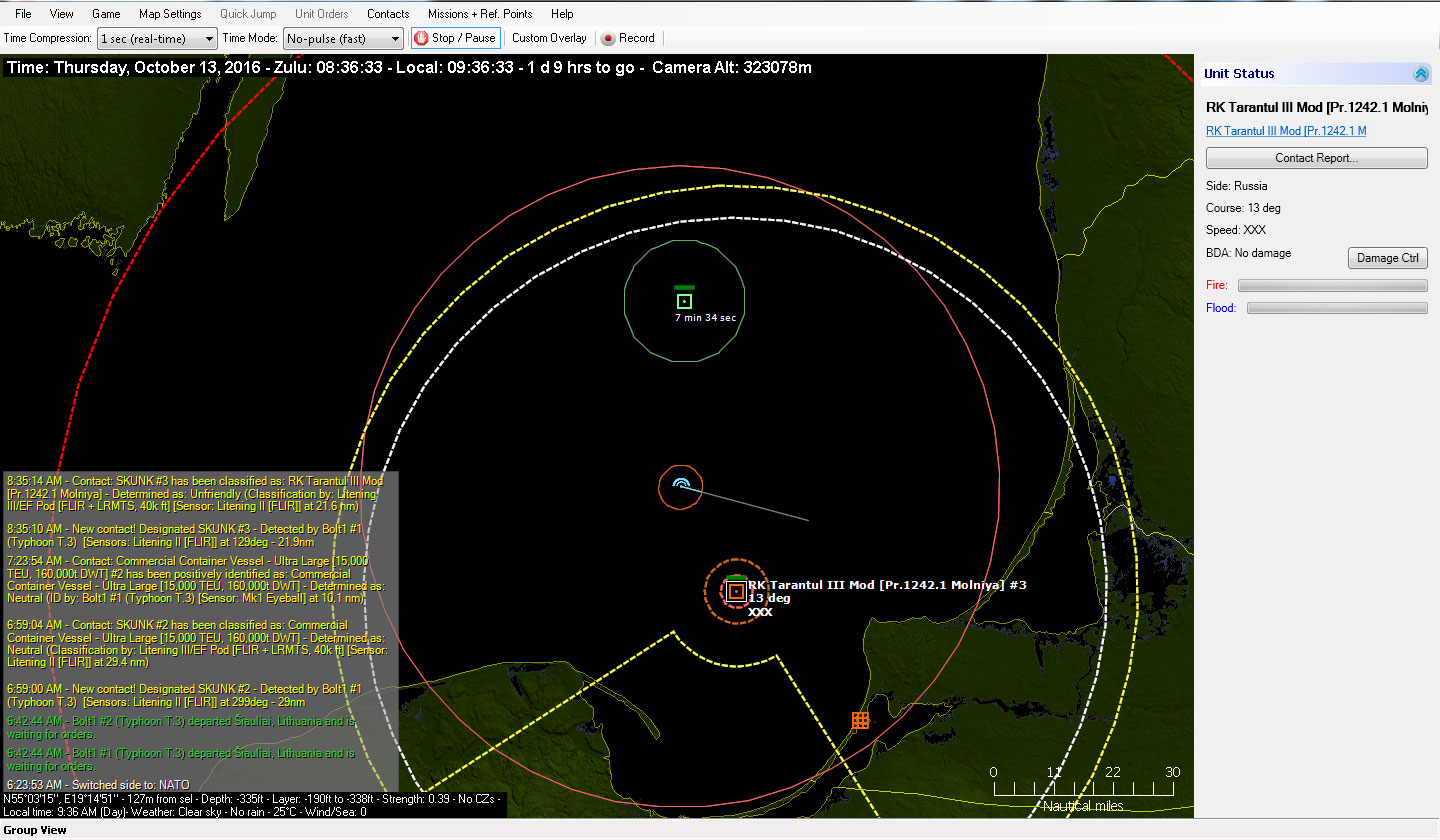Click the 6:59:00 AM new contact SKUNK #2 message

point(186,695)
